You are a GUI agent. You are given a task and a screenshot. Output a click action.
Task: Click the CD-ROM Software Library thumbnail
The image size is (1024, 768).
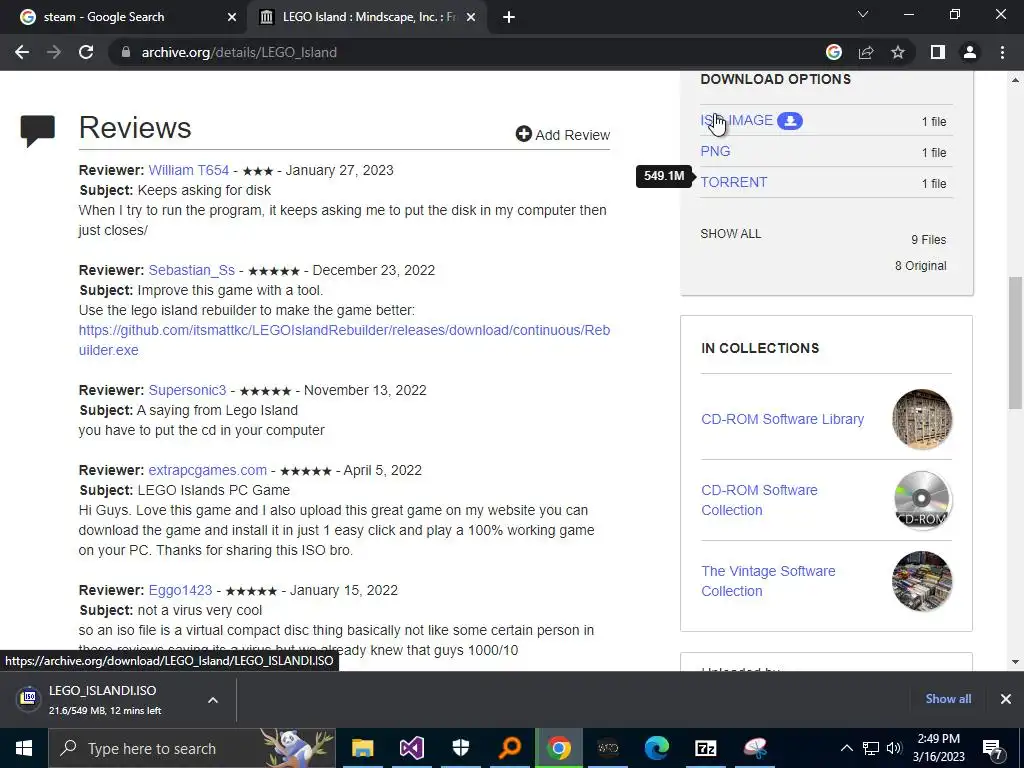(921, 419)
